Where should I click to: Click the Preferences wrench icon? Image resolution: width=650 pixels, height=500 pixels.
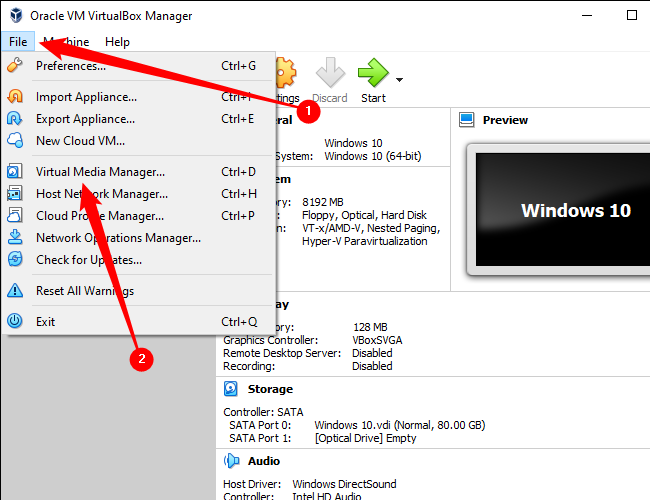coord(15,66)
